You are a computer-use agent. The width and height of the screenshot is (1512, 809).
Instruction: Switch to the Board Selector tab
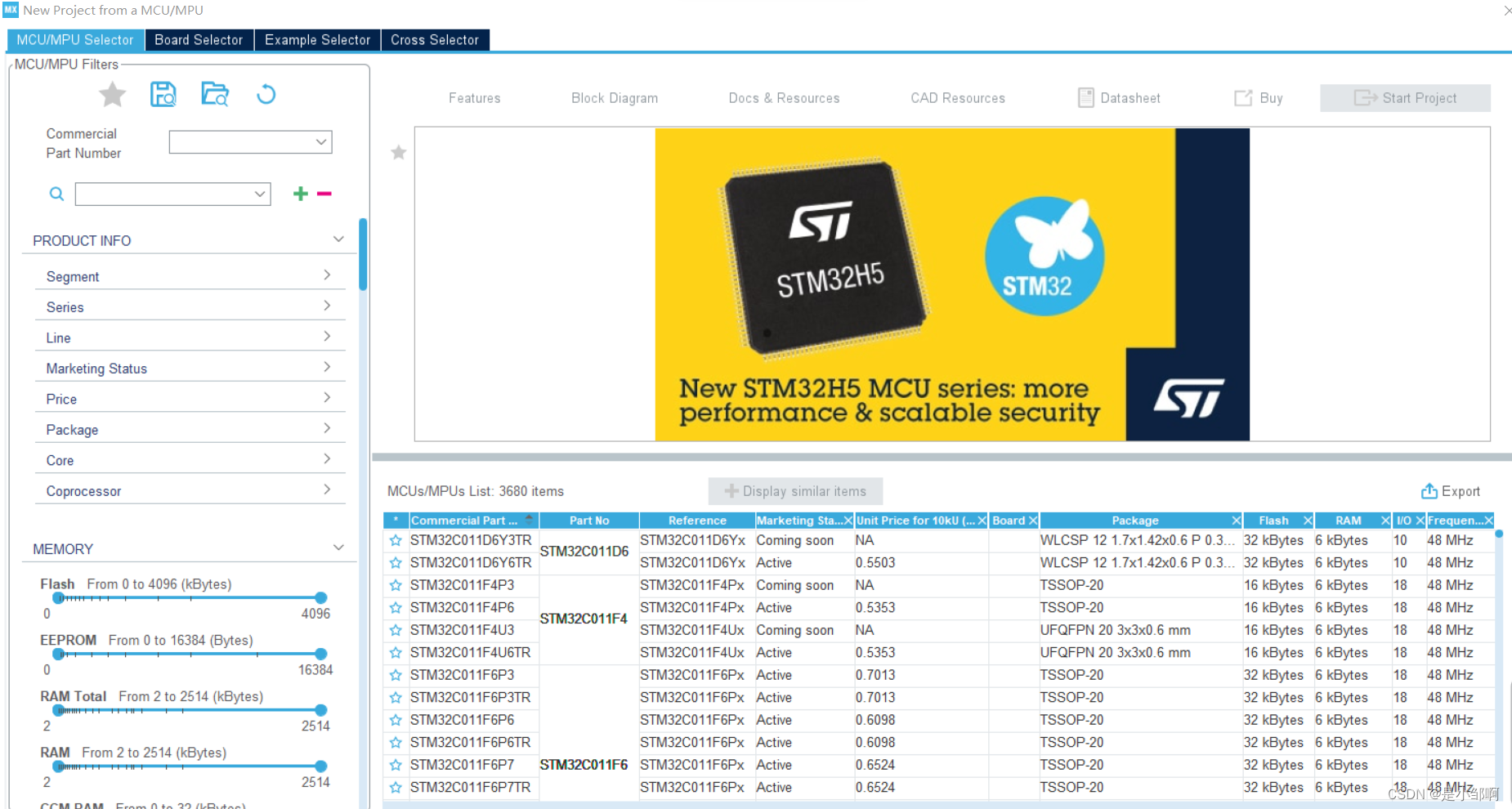click(199, 39)
